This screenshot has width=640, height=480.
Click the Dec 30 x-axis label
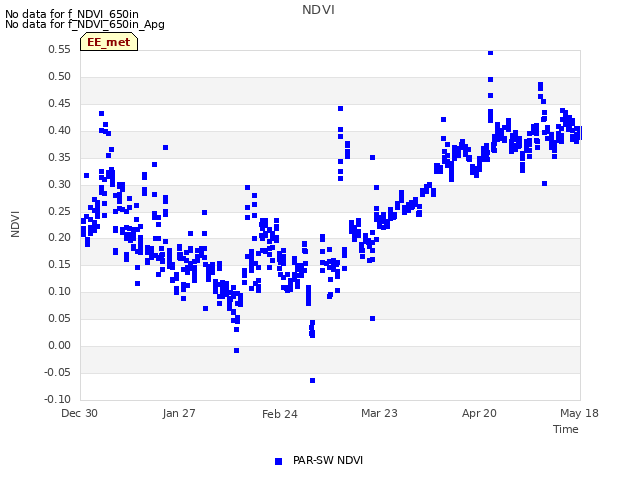tap(80, 413)
